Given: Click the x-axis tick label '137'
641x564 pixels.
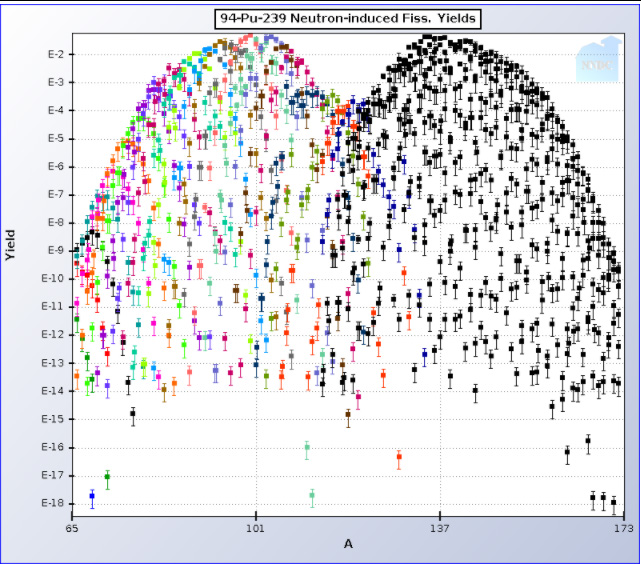Looking at the screenshot, I should click(x=440, y=528).
